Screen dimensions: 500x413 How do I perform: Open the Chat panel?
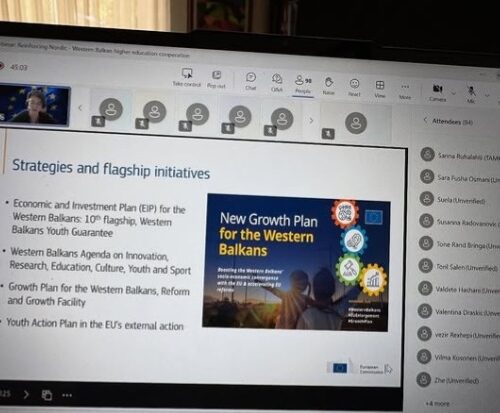pyautogui.click(x=251, y=81)
